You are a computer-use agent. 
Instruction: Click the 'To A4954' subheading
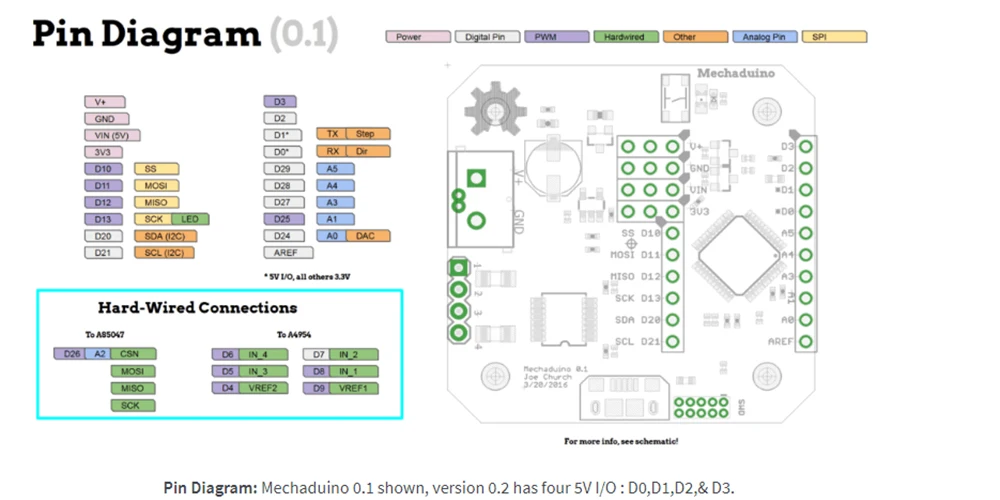(x=294, y=335)
